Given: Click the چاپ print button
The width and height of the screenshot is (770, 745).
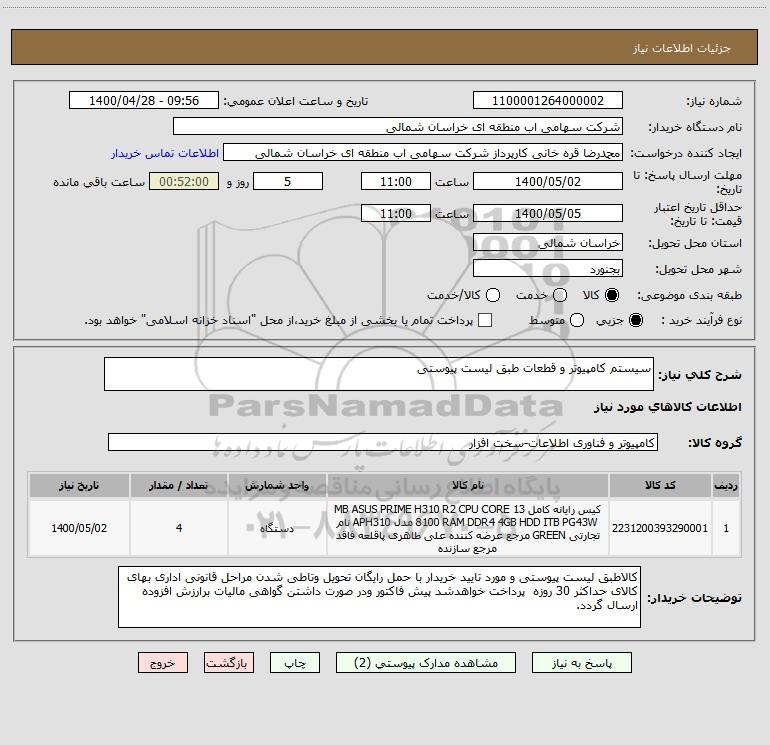Looking at the screenshot, I should tap(295, 663).
